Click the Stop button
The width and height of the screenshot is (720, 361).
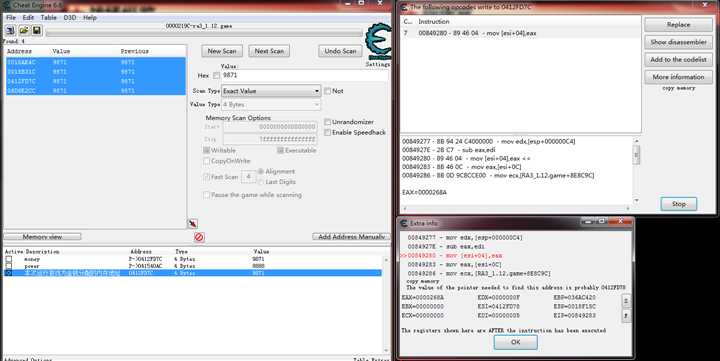click(x=679, y=204)
